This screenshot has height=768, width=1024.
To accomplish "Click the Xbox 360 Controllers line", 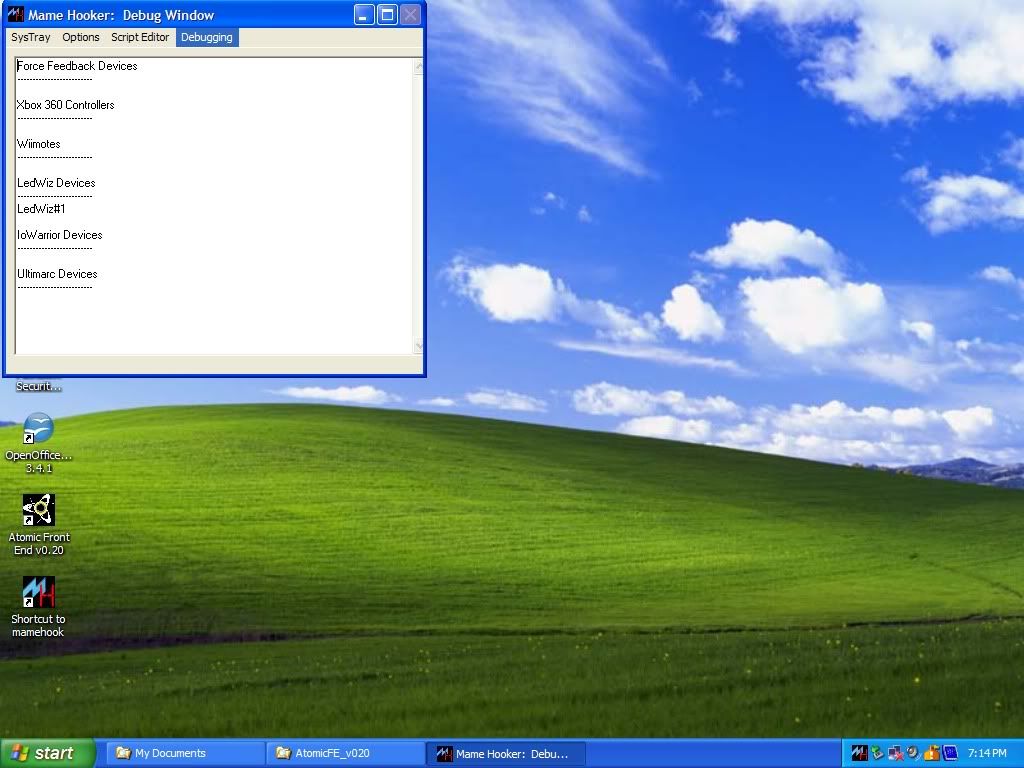I will click(65, 105).
